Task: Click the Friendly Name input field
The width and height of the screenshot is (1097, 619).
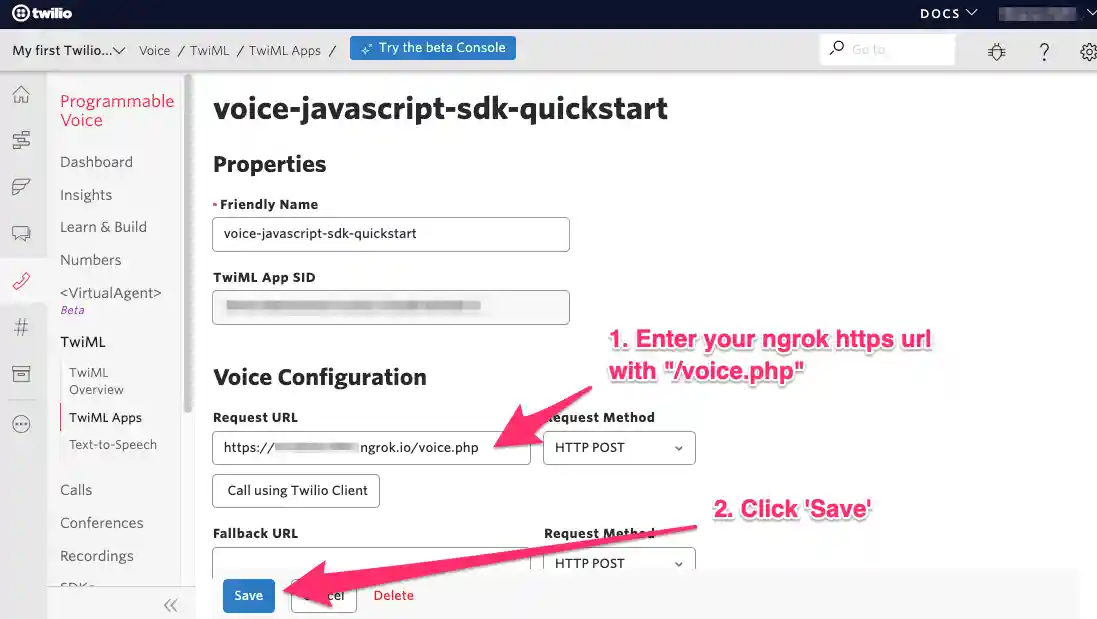Action: 391,234
